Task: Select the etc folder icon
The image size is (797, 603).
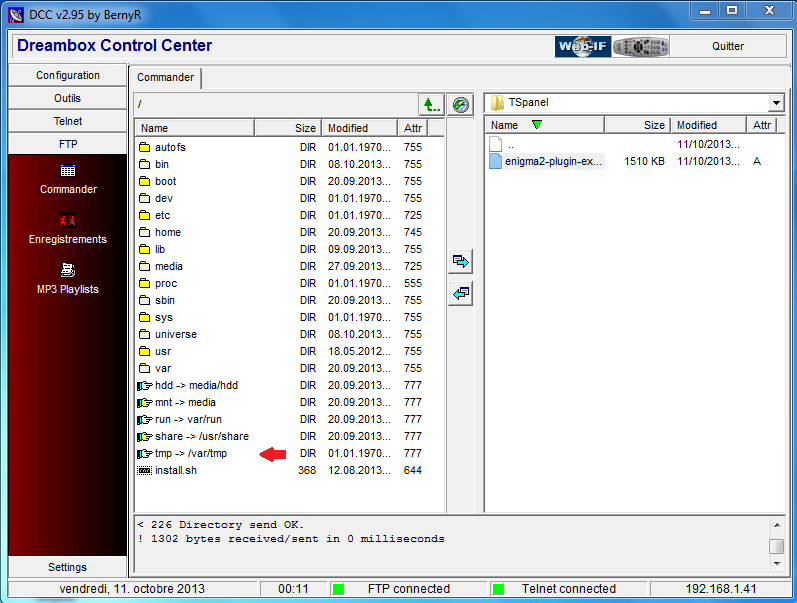Action: tap(145, 216)
